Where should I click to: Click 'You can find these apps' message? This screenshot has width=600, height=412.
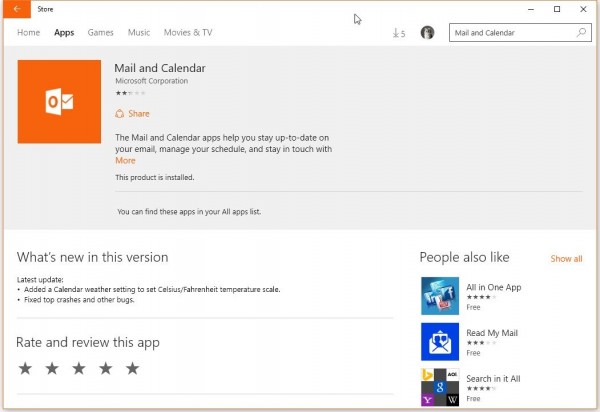click(x=189, y=212)
